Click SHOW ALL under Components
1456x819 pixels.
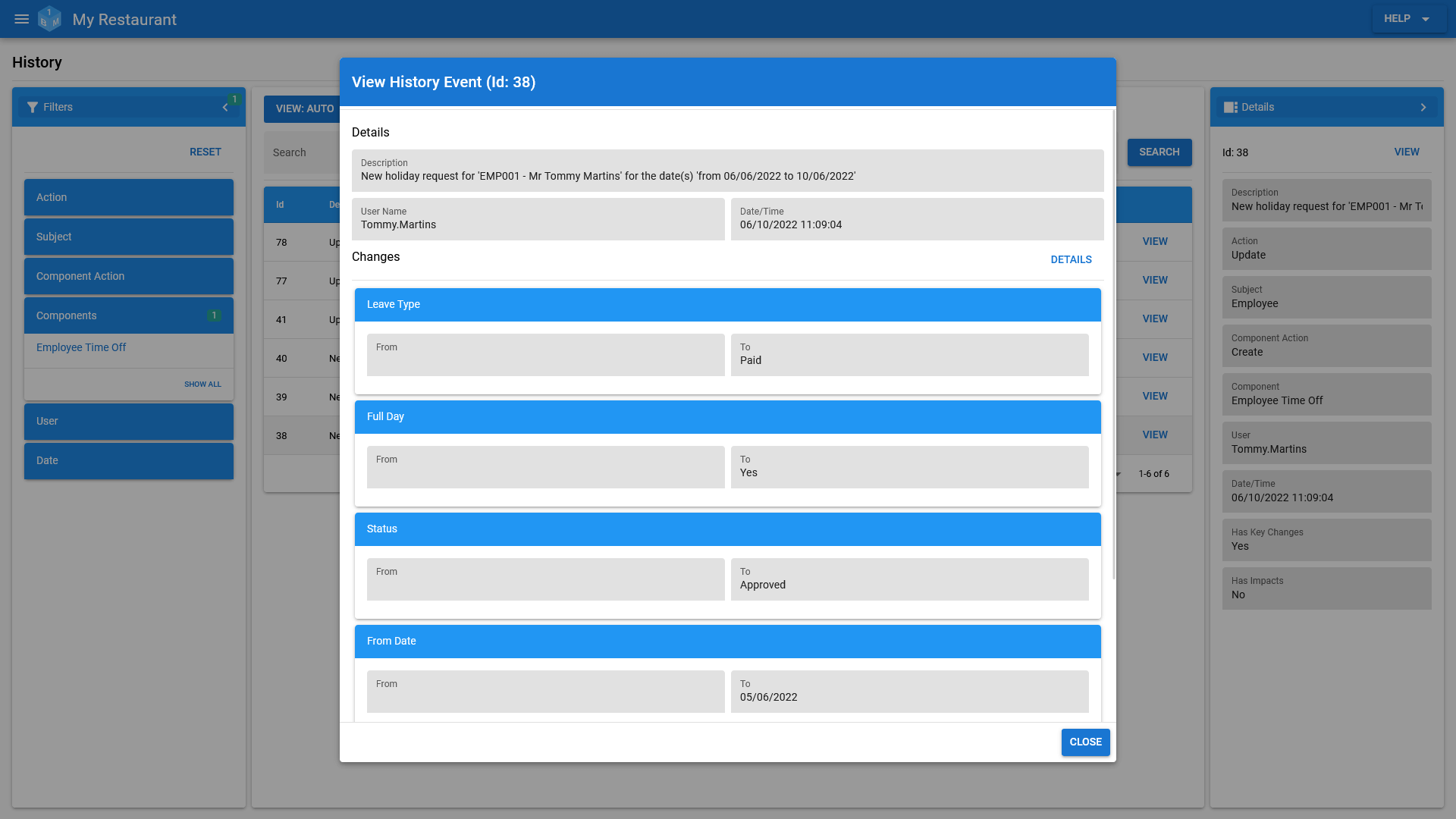[202, 384]
